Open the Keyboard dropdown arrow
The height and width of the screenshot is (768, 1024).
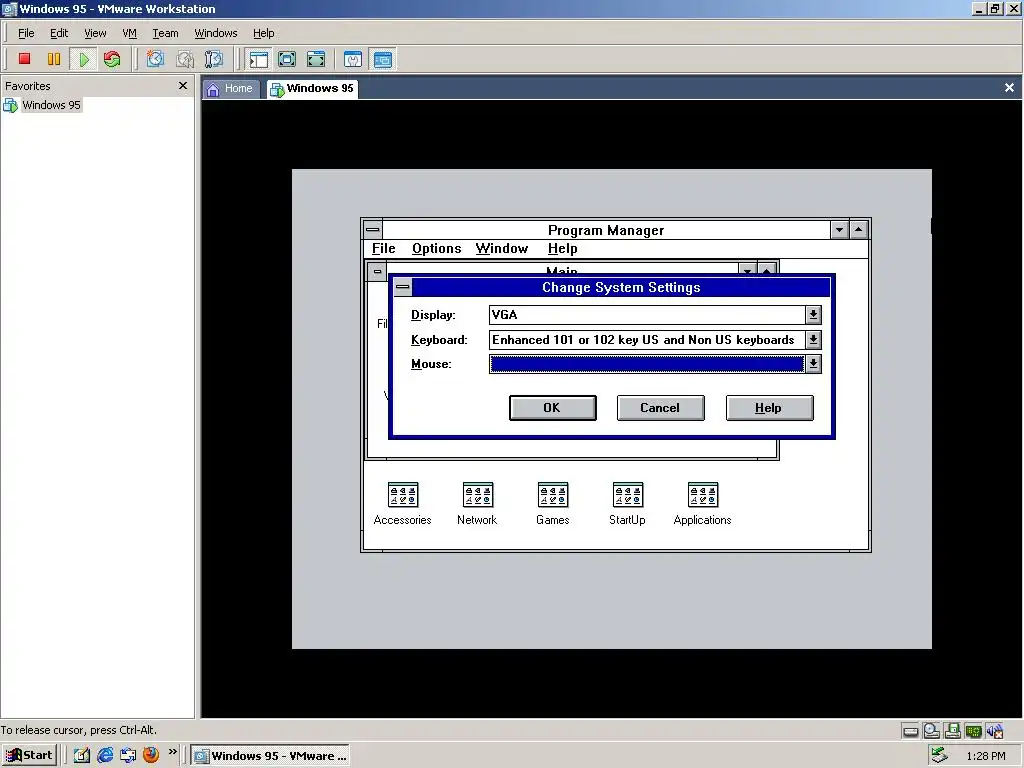tap(813, 340)
